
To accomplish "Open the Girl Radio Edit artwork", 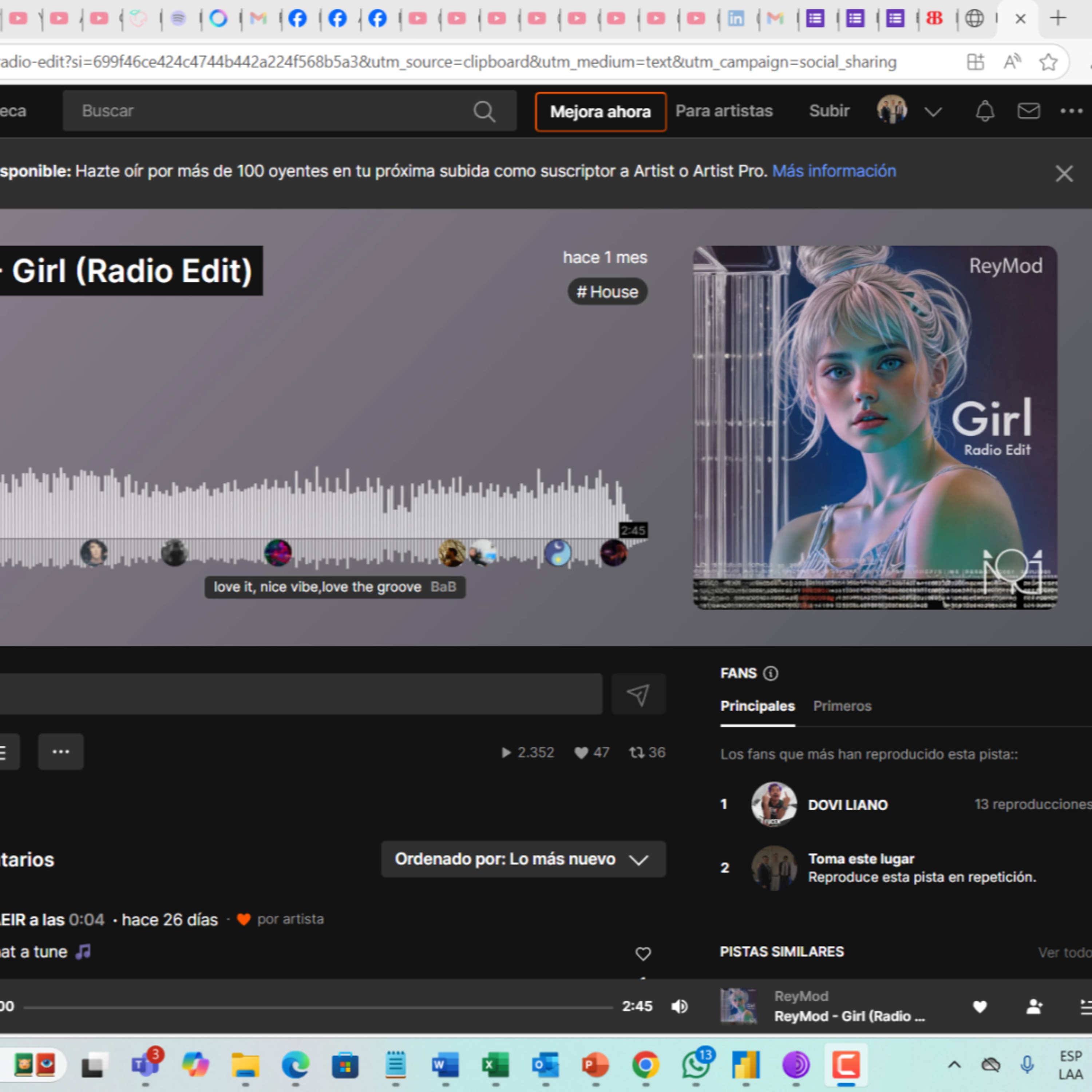I will pyautogui.click(x=875, y=427).
